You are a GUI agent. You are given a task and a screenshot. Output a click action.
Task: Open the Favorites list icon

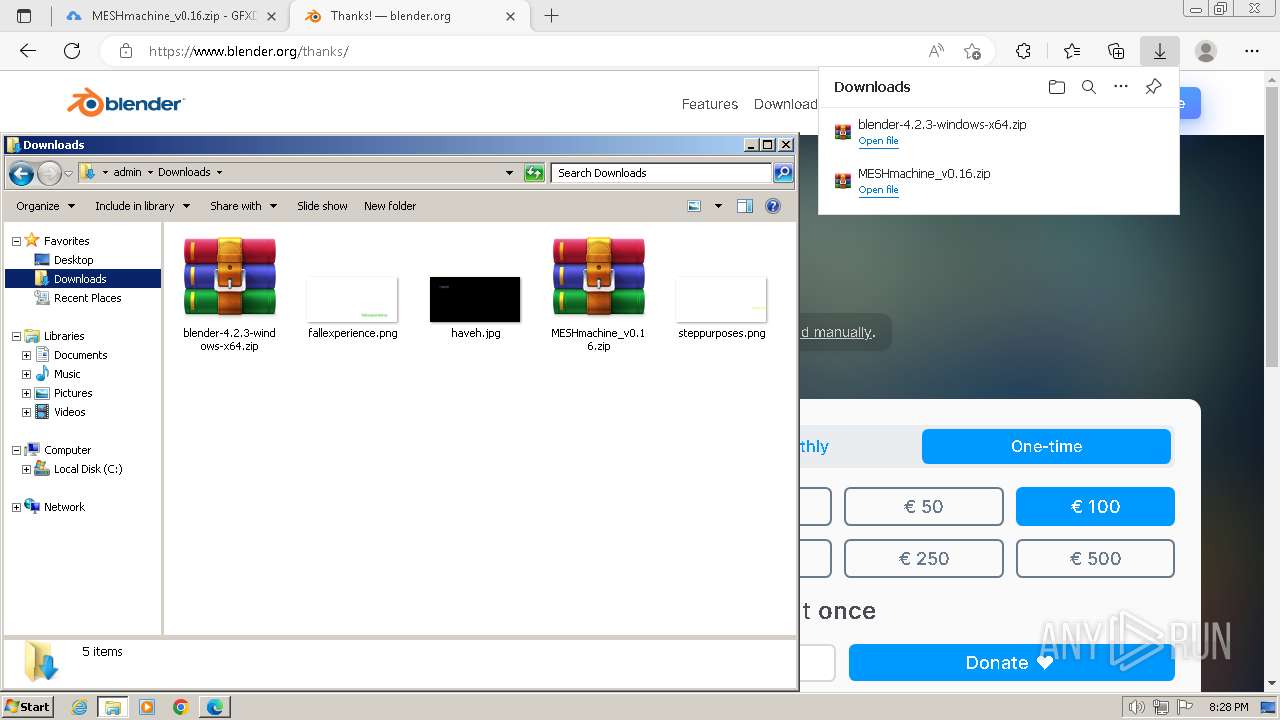point(1072,51)
